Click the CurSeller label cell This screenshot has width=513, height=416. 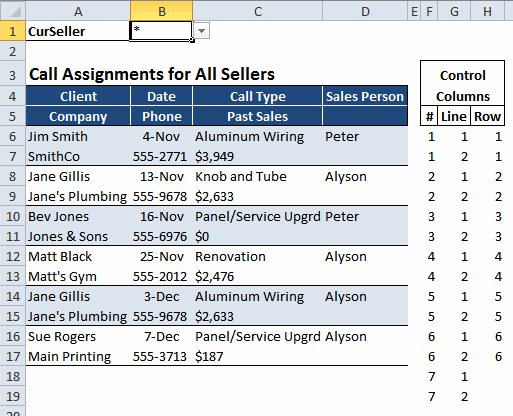78,31
